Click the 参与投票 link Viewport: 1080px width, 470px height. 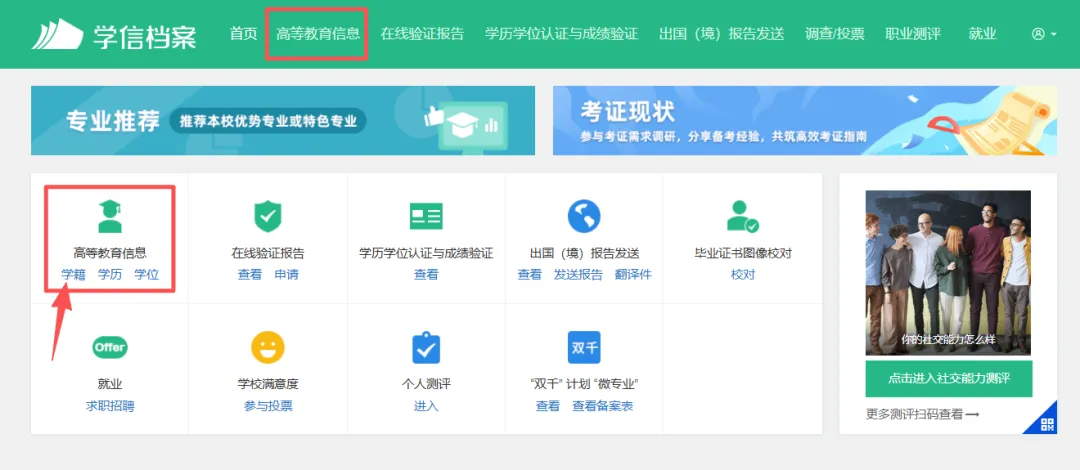267,406
